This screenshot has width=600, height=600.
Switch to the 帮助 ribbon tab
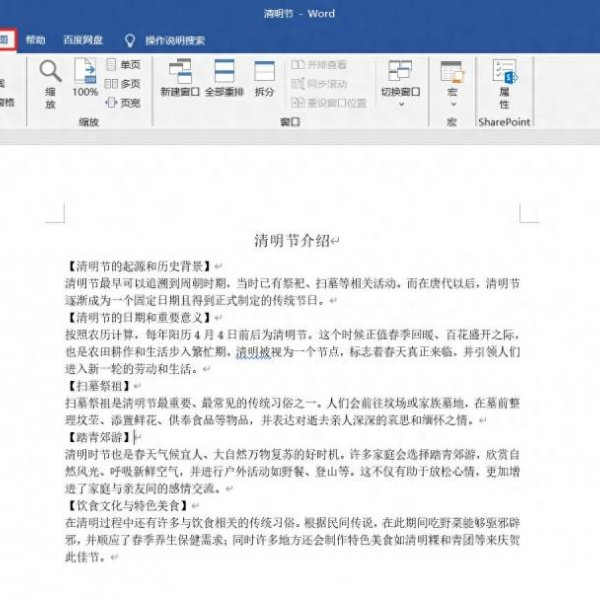(x=36, y=40)
